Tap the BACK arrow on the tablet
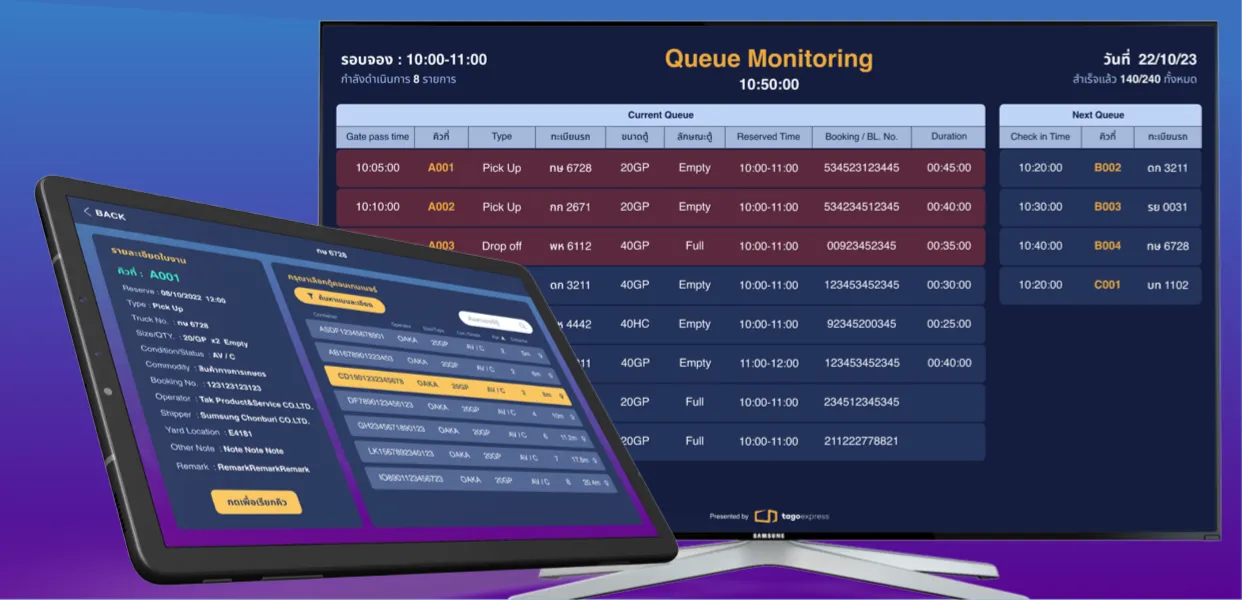 88,213
